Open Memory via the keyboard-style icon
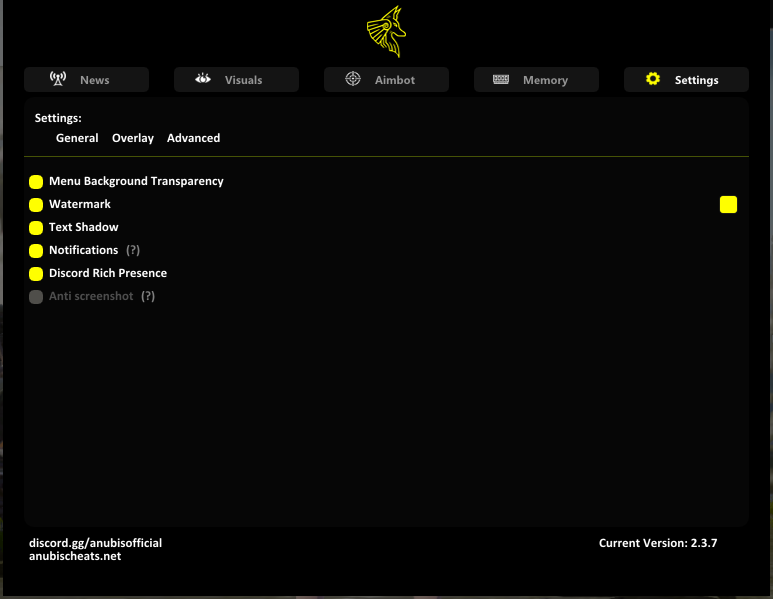Image resolution: width=773 pixels, height=599 pixels. tap(501, 79)
